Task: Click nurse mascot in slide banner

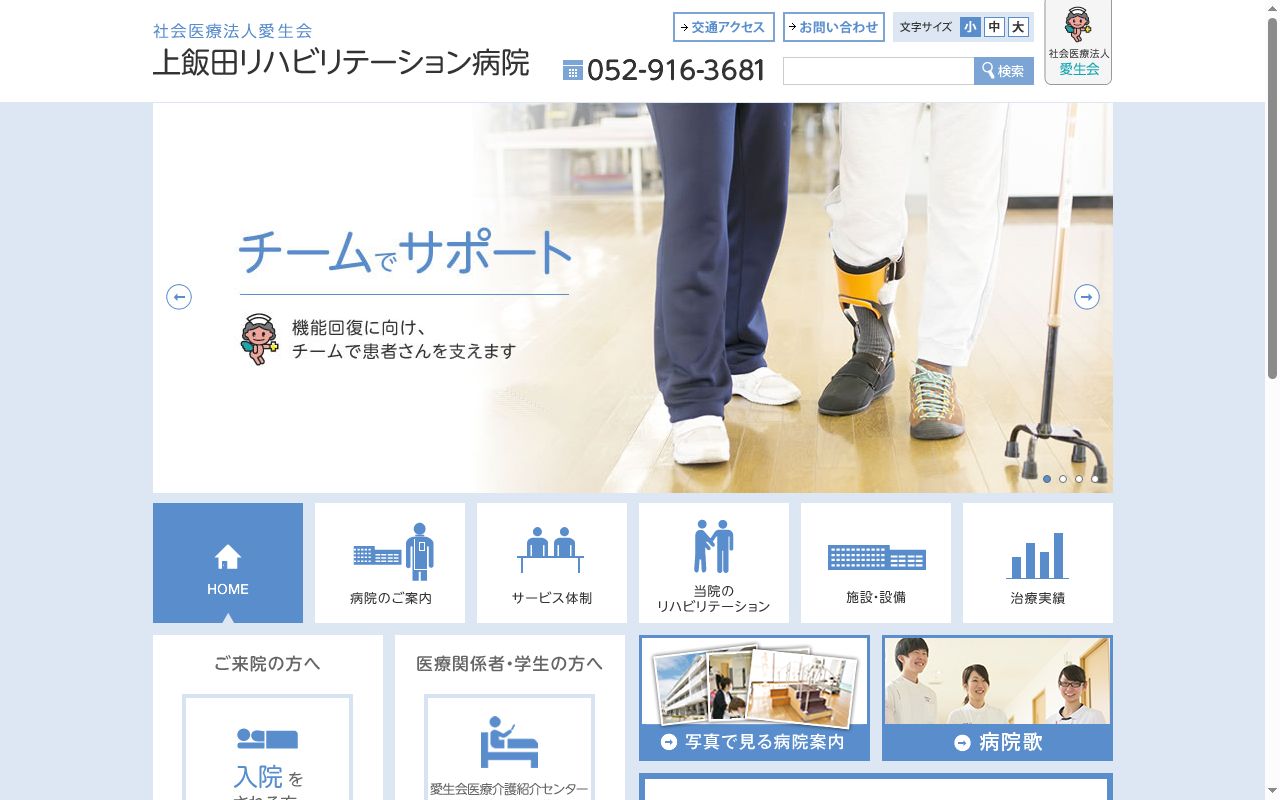Action: (259, 339)
